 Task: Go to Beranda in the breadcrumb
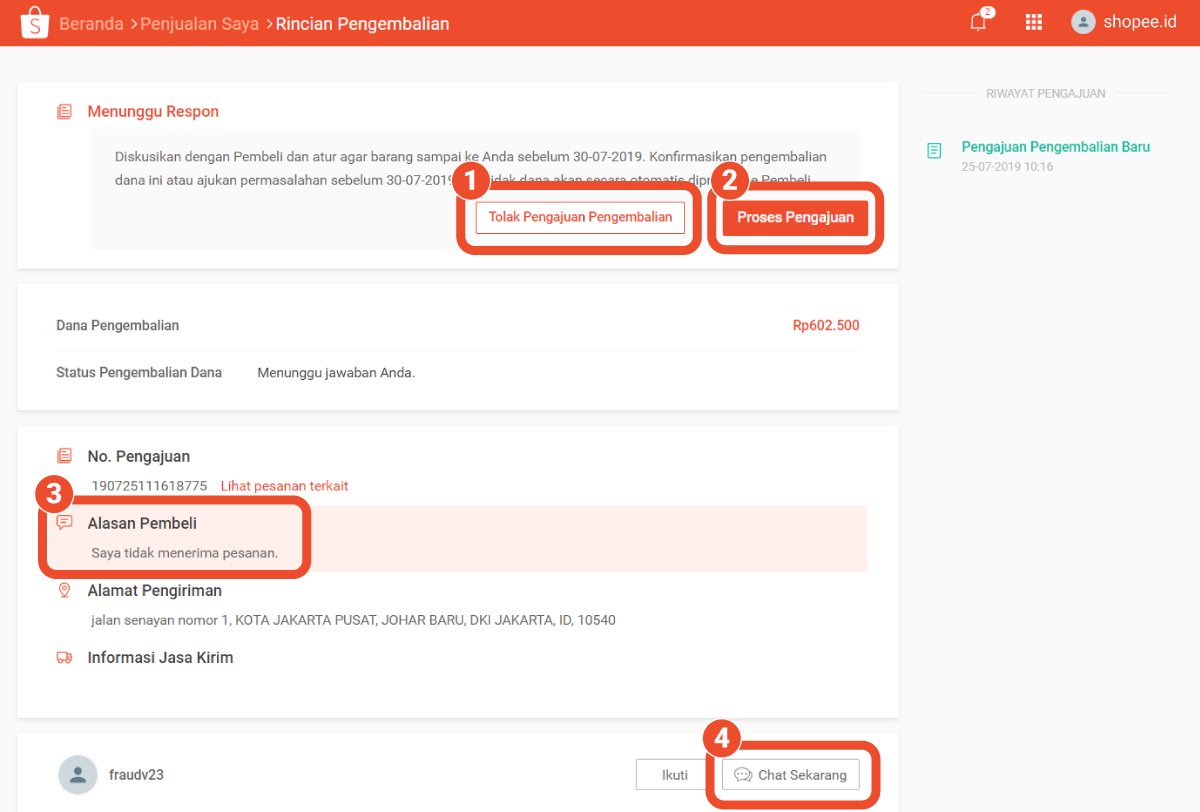click(x=92, y=23)
